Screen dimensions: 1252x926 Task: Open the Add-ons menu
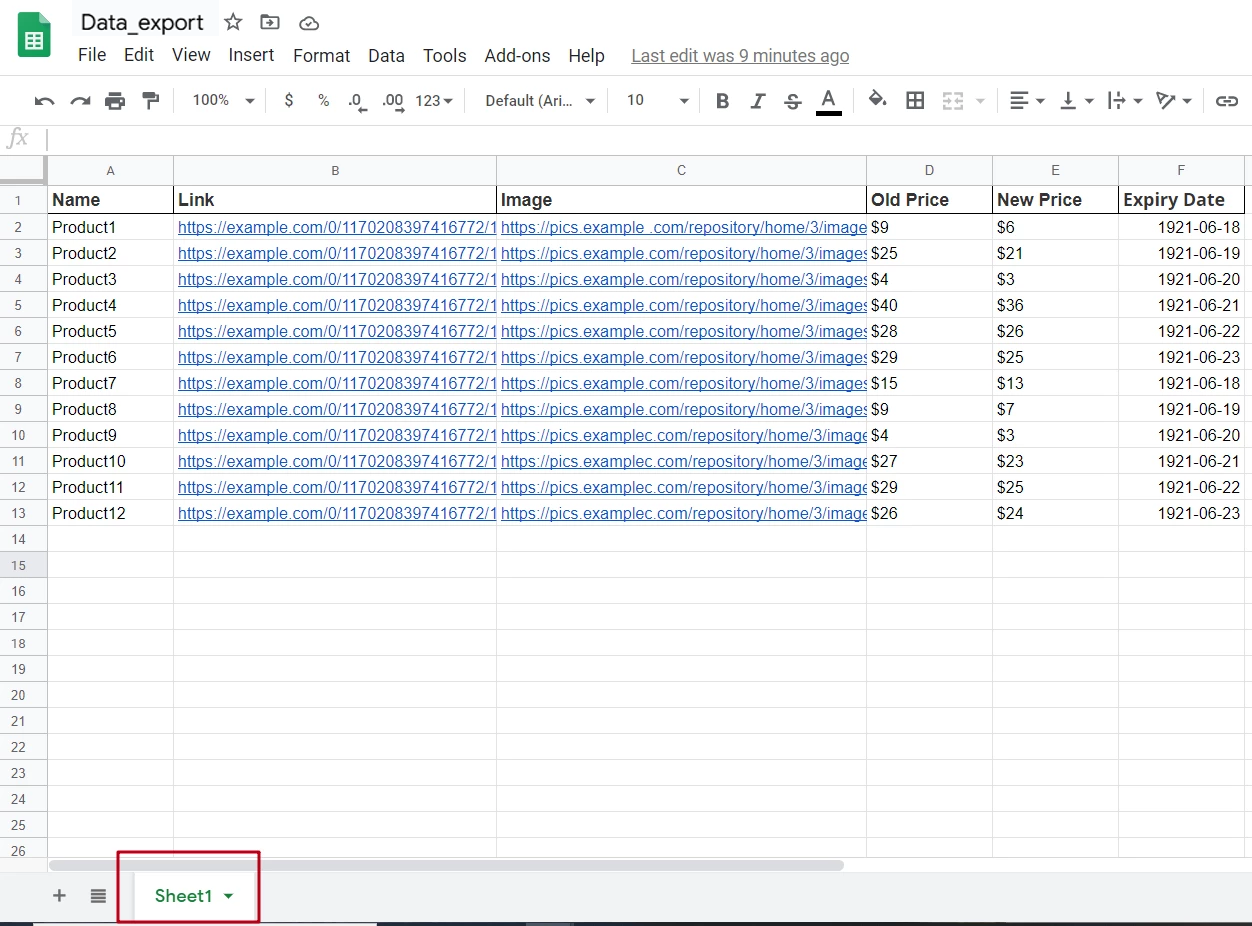point(517,56)
